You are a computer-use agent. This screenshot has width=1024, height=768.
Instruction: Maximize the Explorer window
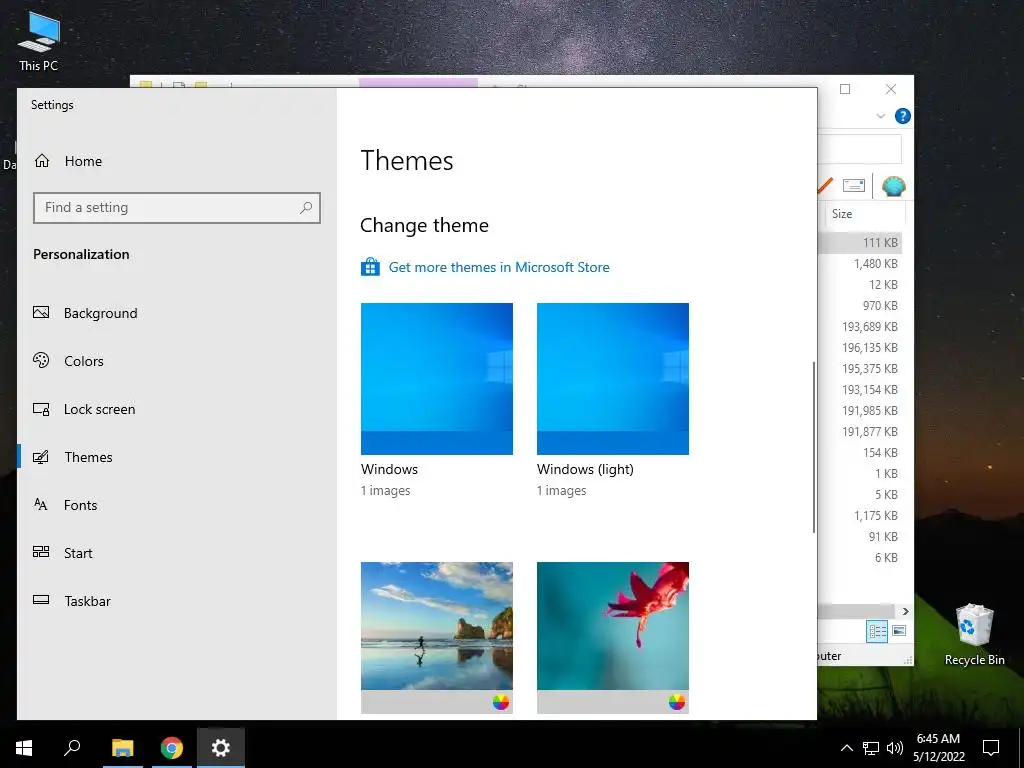pyautogui.click(x=845, y=89)
